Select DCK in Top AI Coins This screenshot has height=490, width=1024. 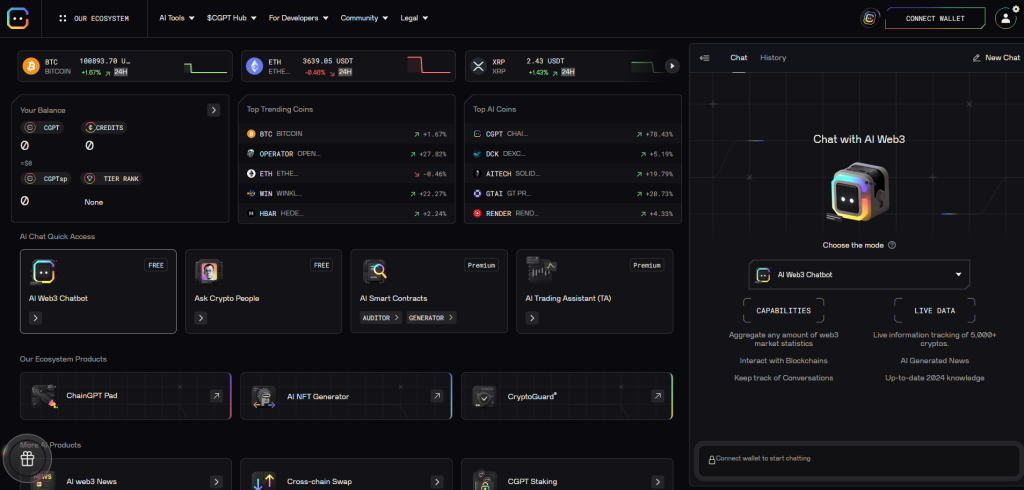(x=573, y=154)
